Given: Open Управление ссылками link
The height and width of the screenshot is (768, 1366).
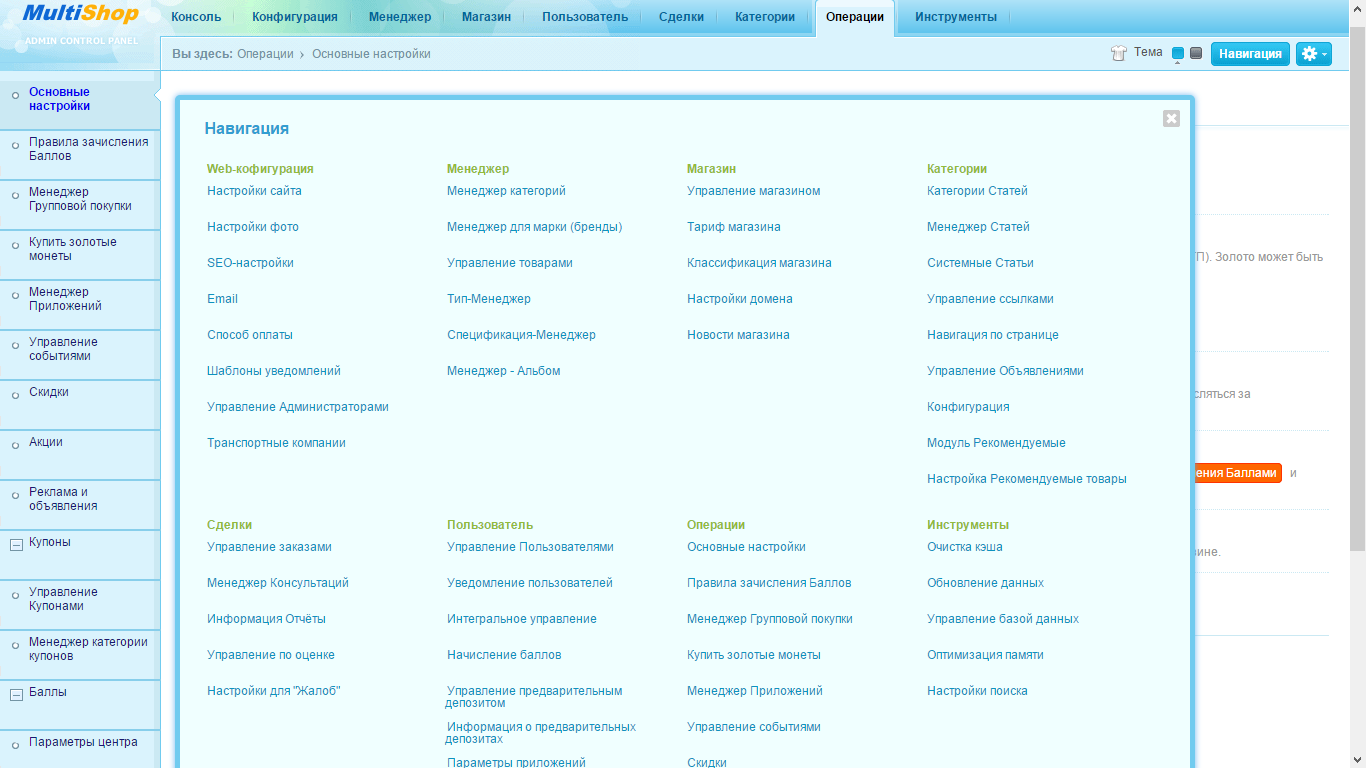Looking at the screenshot, I should [x=990, y=299].
